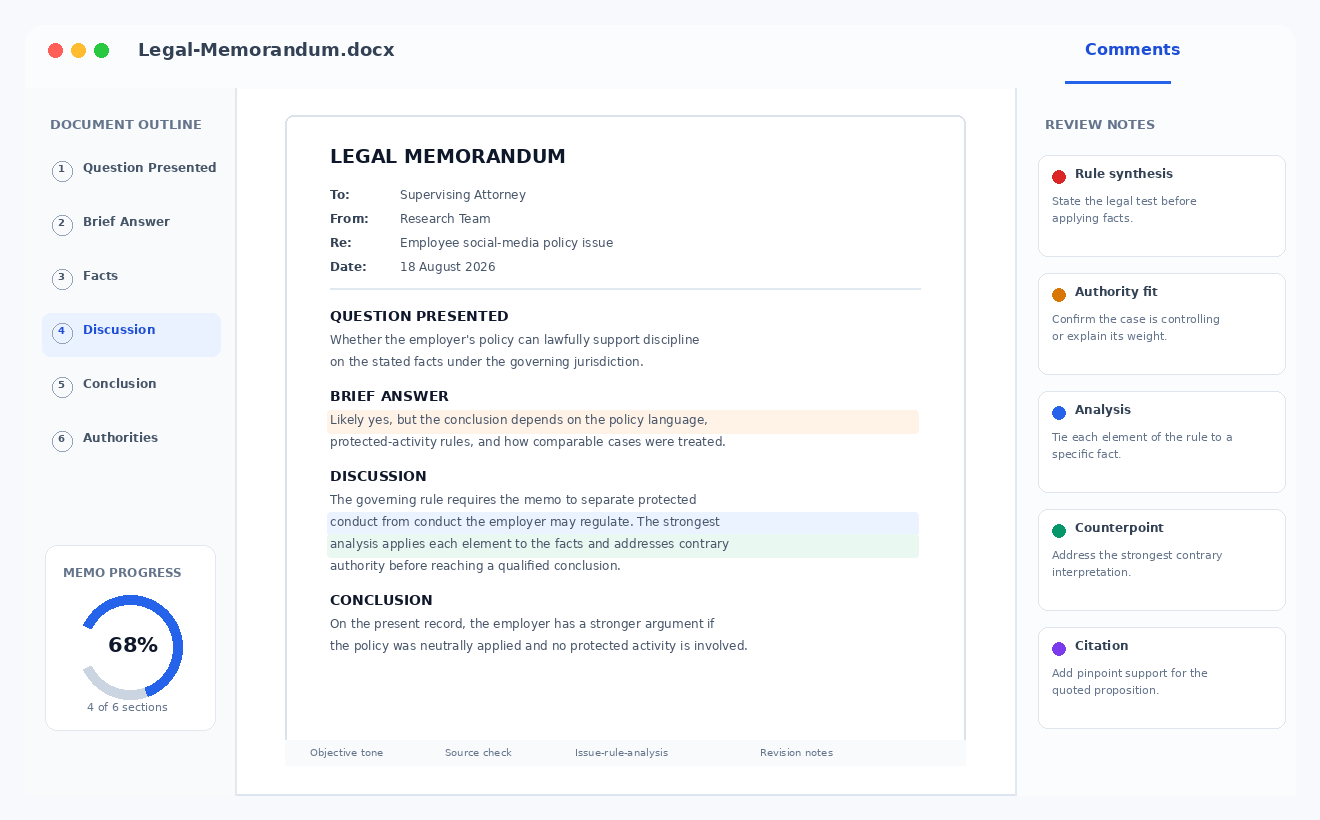Click the number 2 outline circle icon
The width and height of the screenshot is (1320, 820).
[x=62, y=226]
